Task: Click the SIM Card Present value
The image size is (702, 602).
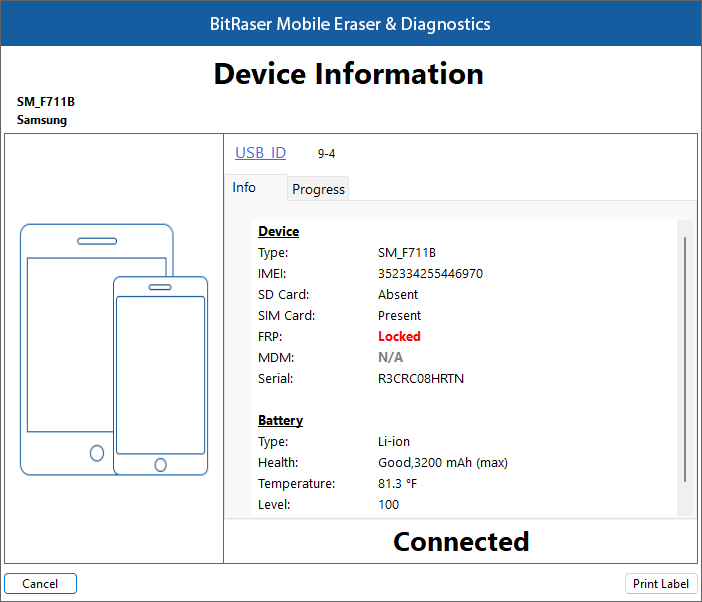Action: pyautogui.click(x=399, y=316)
